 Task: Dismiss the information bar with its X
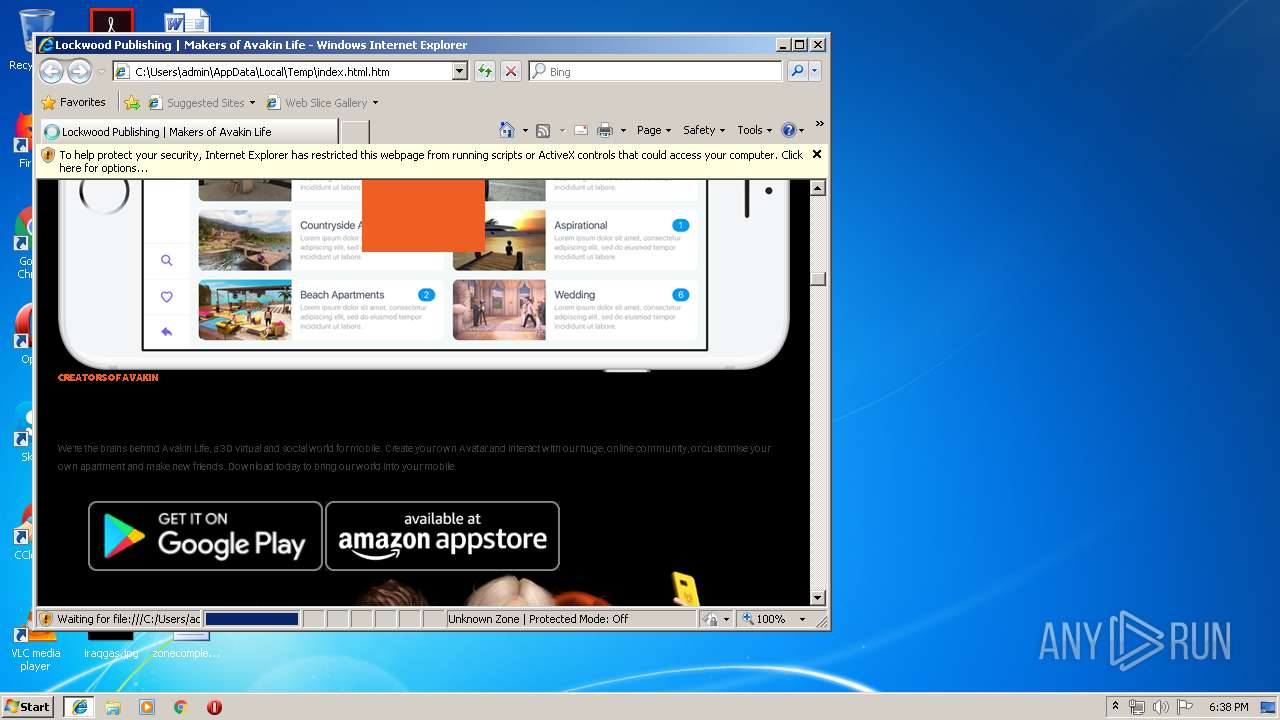tap(817, 154)
